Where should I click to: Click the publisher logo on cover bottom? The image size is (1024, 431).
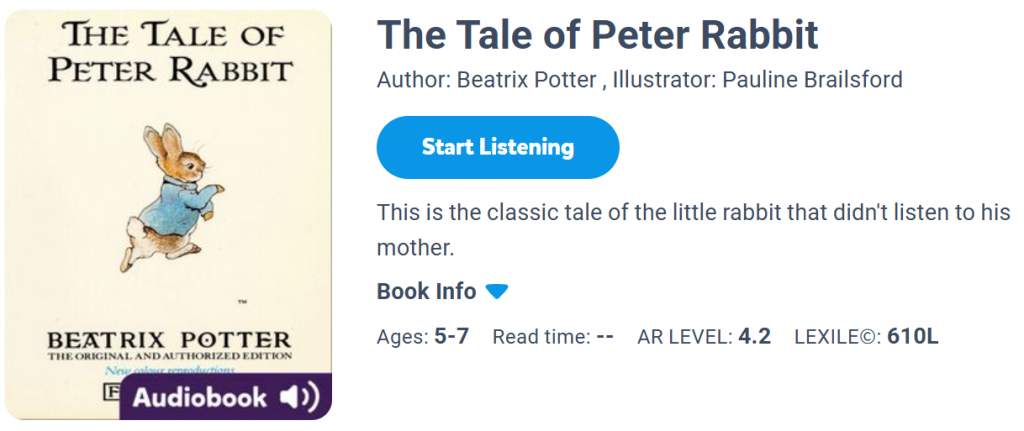tap(112, 388)
